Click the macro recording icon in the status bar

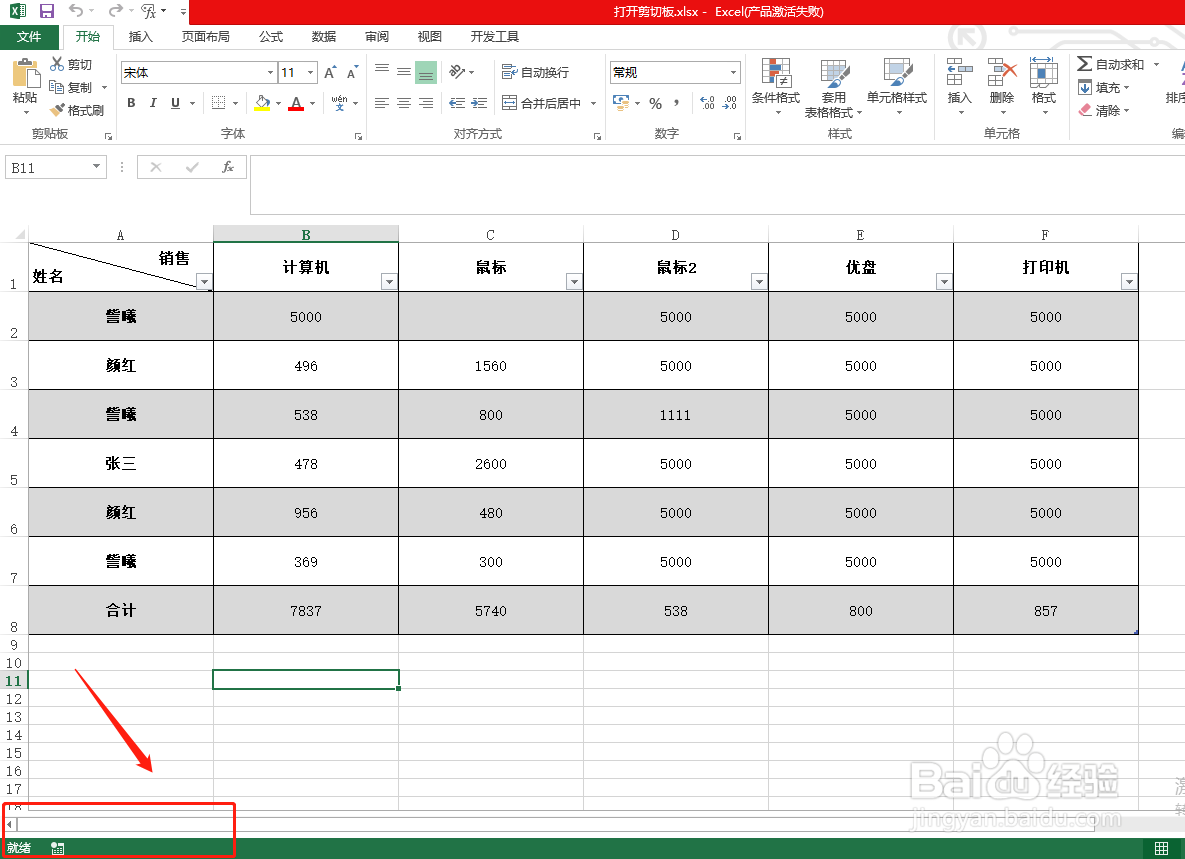coord(57,848)
